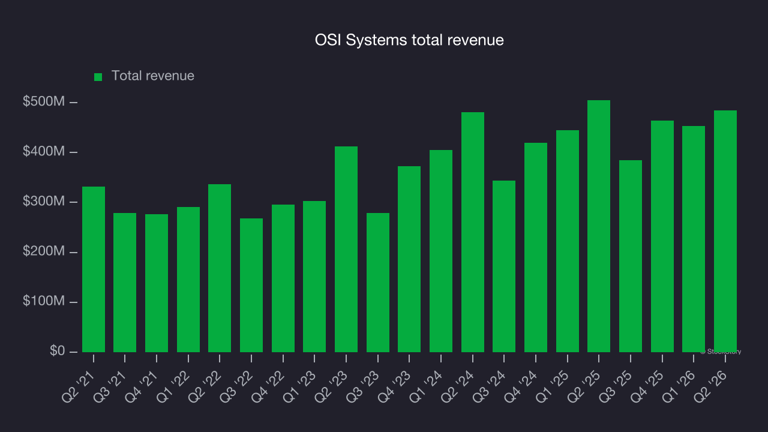This screenshot has width=768, height=432.
Task: Select the Q4 '24 revenue bar
Action: pyautogui.click(x=536, y=247)
